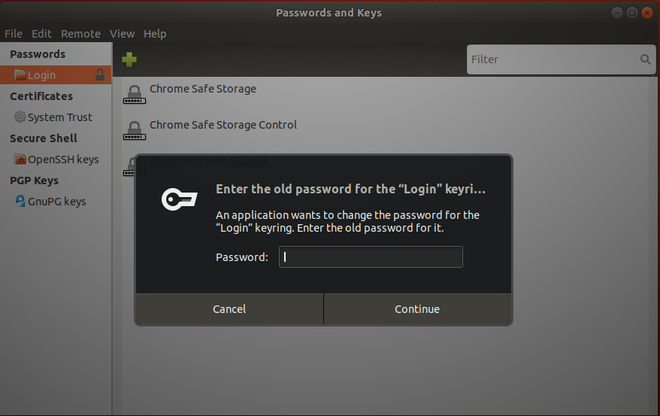The width and height of the screenshot is (660, 416).
Task: Click the Chrome Safe Storage padlock icon
Action: [134, 94]
